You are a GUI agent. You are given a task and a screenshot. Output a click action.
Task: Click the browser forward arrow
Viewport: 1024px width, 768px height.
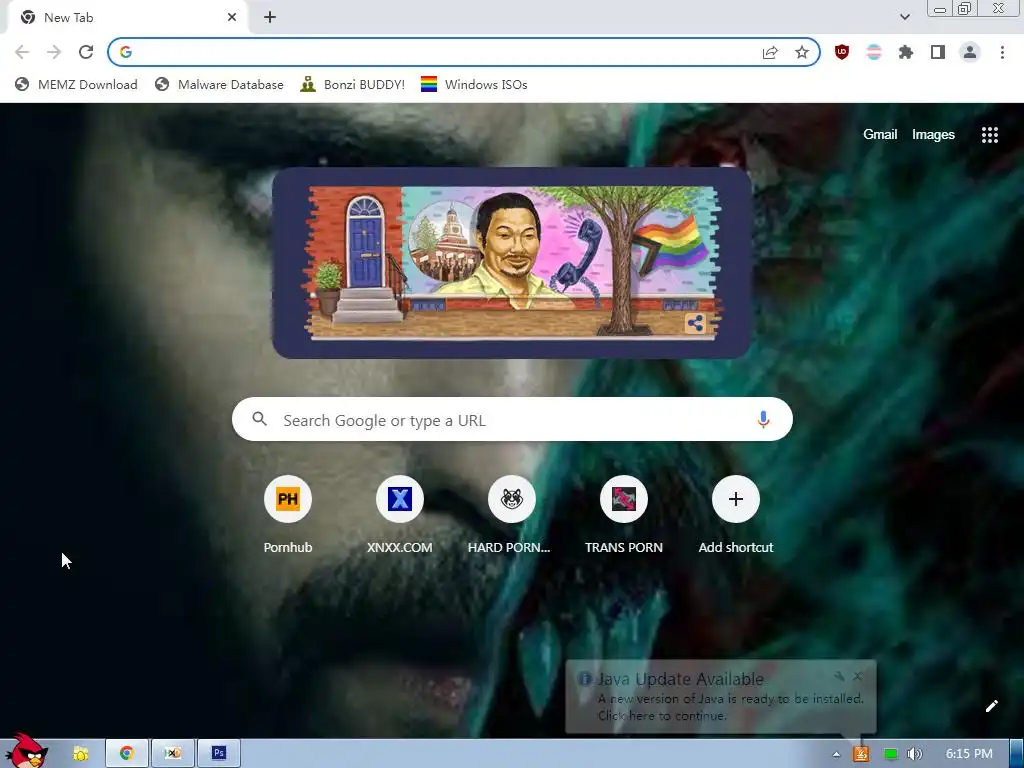[x=54, y=52]
